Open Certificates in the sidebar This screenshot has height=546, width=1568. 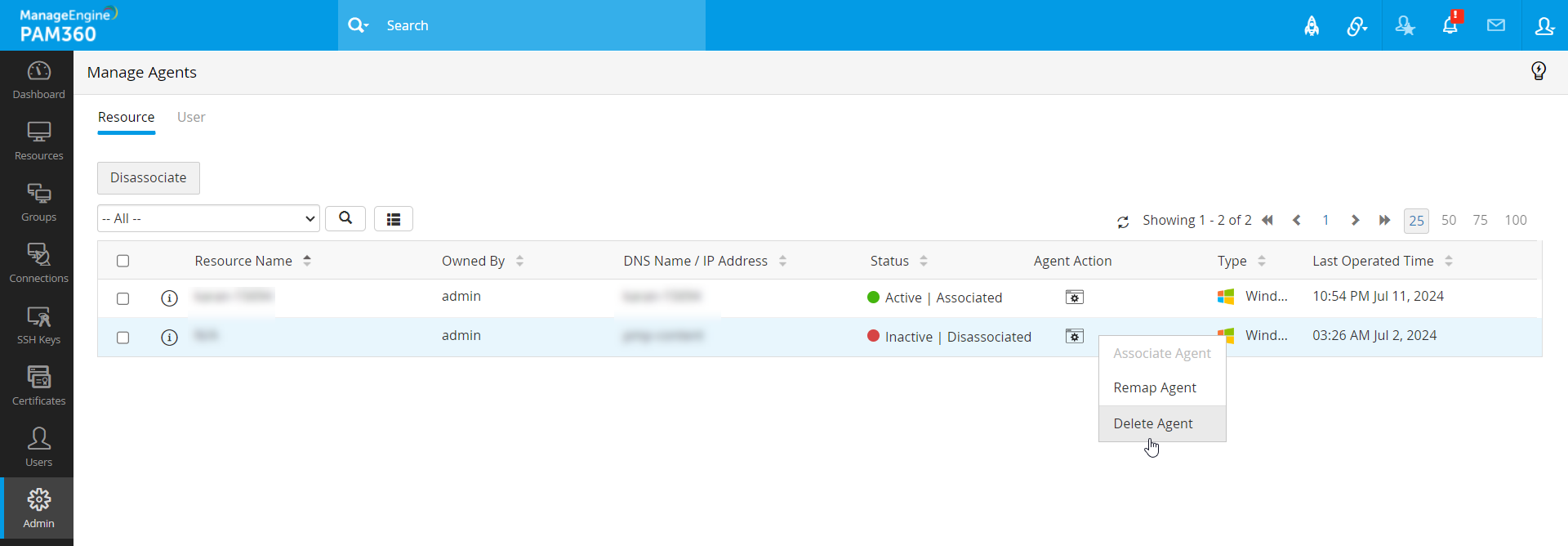38,387
